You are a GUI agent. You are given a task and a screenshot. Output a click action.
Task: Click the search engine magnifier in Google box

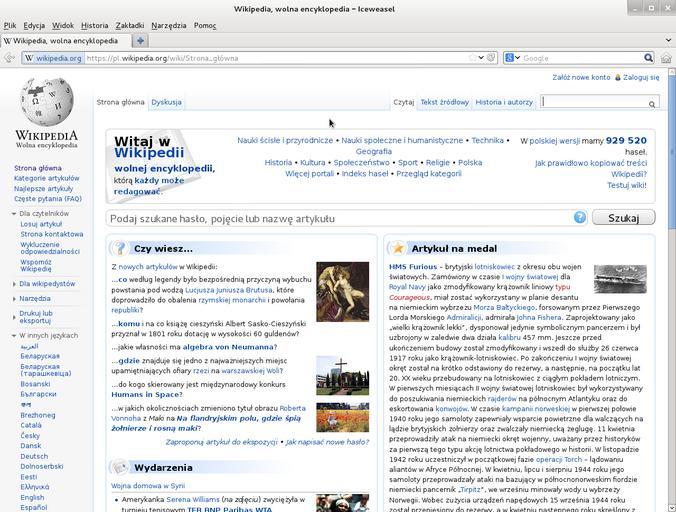click(x=648, y=58)
